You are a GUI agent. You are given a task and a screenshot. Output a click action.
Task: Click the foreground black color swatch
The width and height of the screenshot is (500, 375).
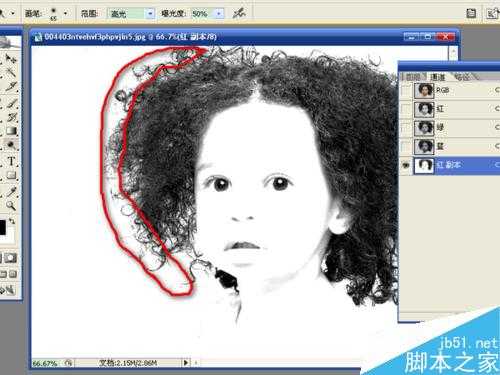[2, 228]
